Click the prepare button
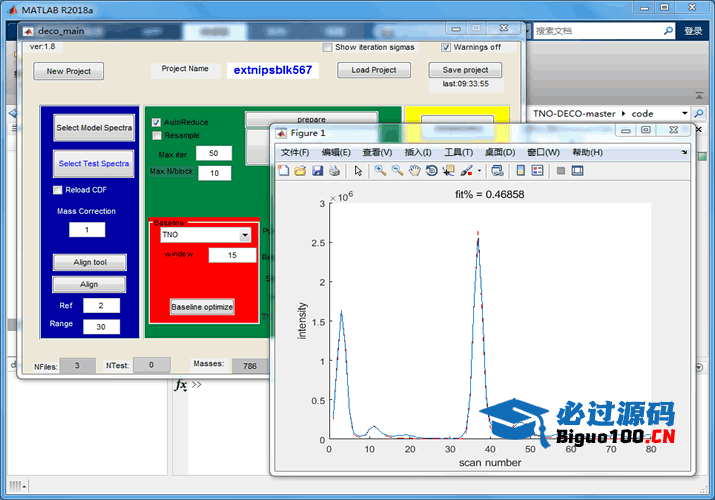 click(x=311, y=119)
